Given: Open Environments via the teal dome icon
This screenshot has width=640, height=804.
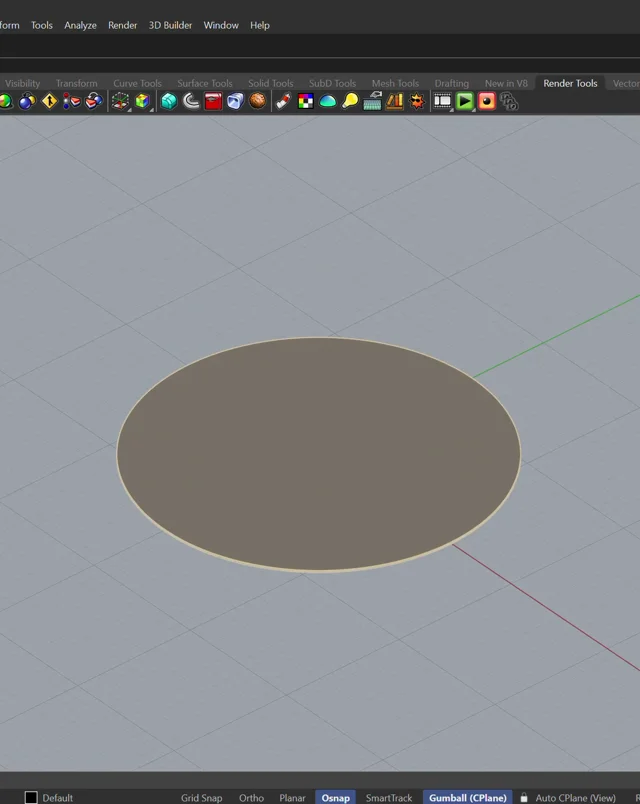Looking at the screenshot, I should pyautogui.click(x=328, y=102).
